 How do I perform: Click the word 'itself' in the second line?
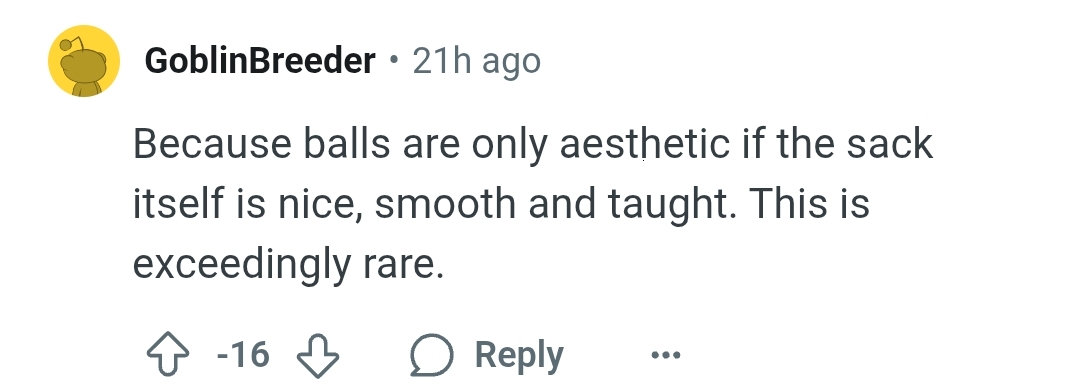click(x=179, y=204)
